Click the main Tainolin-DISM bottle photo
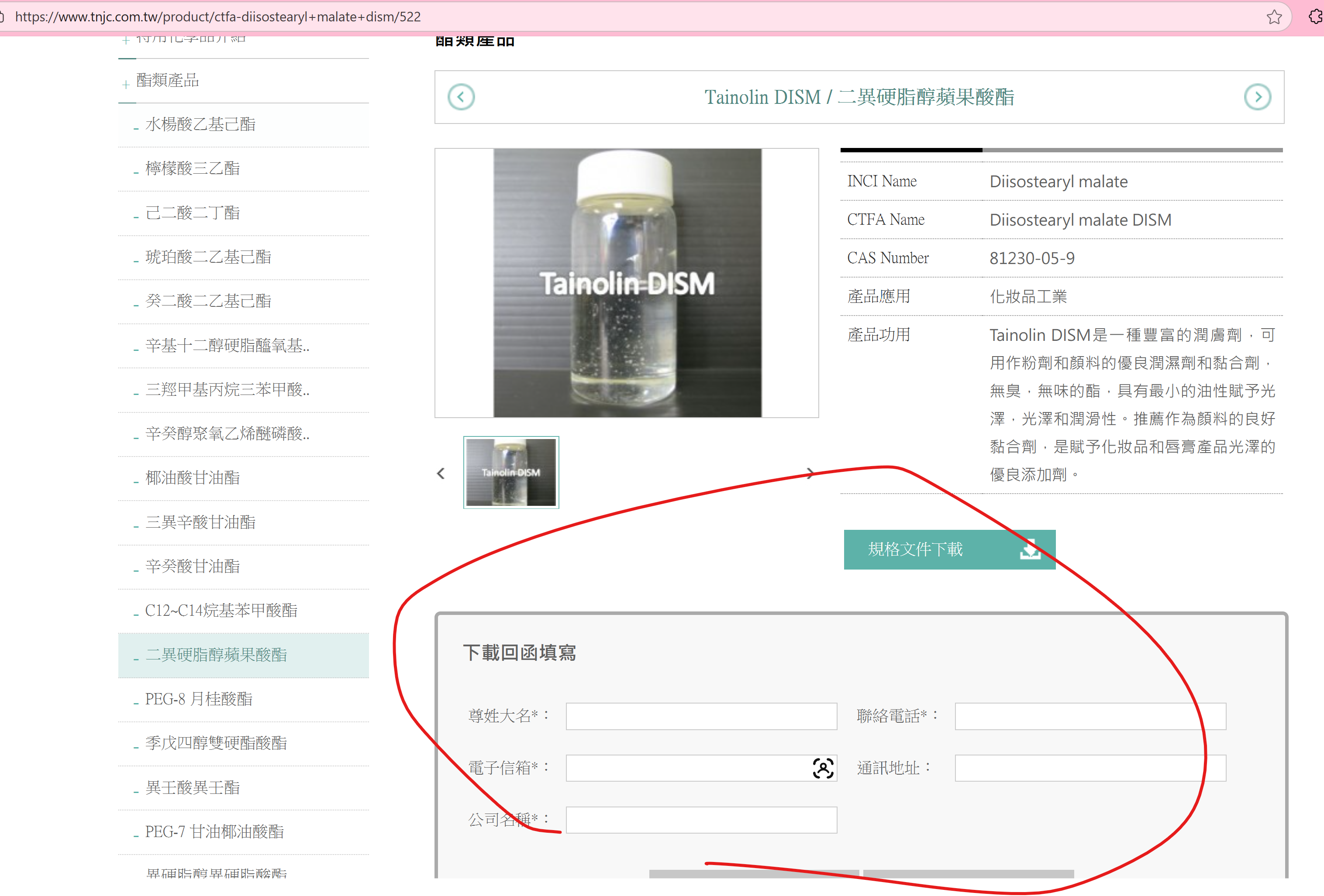The height and width of the screenshot is (896, 1324). coord(627,283)
